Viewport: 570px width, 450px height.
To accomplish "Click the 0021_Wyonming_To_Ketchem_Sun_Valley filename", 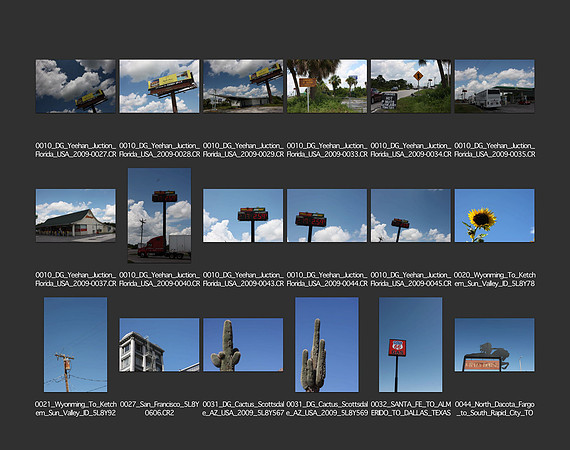I will tap(76, 409).
